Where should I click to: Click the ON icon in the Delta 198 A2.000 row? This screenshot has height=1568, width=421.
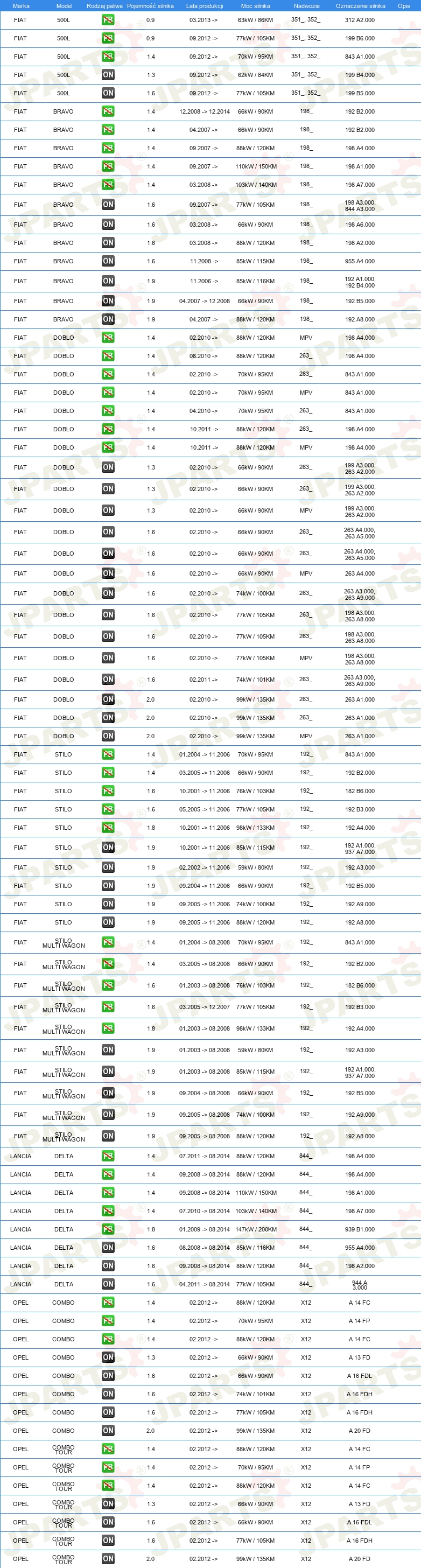pyautogui.click(x=108, y=1265)
